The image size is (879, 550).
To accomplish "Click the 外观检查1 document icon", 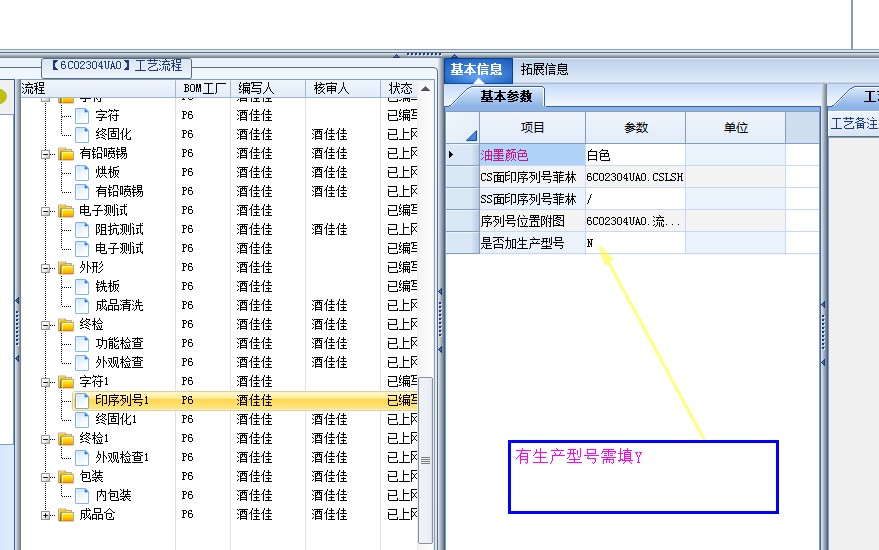I will [x=82, y=458].
